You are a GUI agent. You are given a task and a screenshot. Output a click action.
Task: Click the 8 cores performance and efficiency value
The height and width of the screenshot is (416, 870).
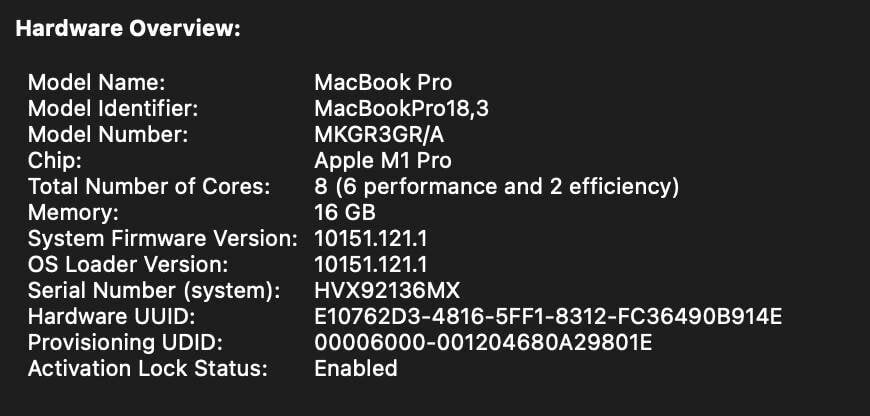(x=497, y=187)
